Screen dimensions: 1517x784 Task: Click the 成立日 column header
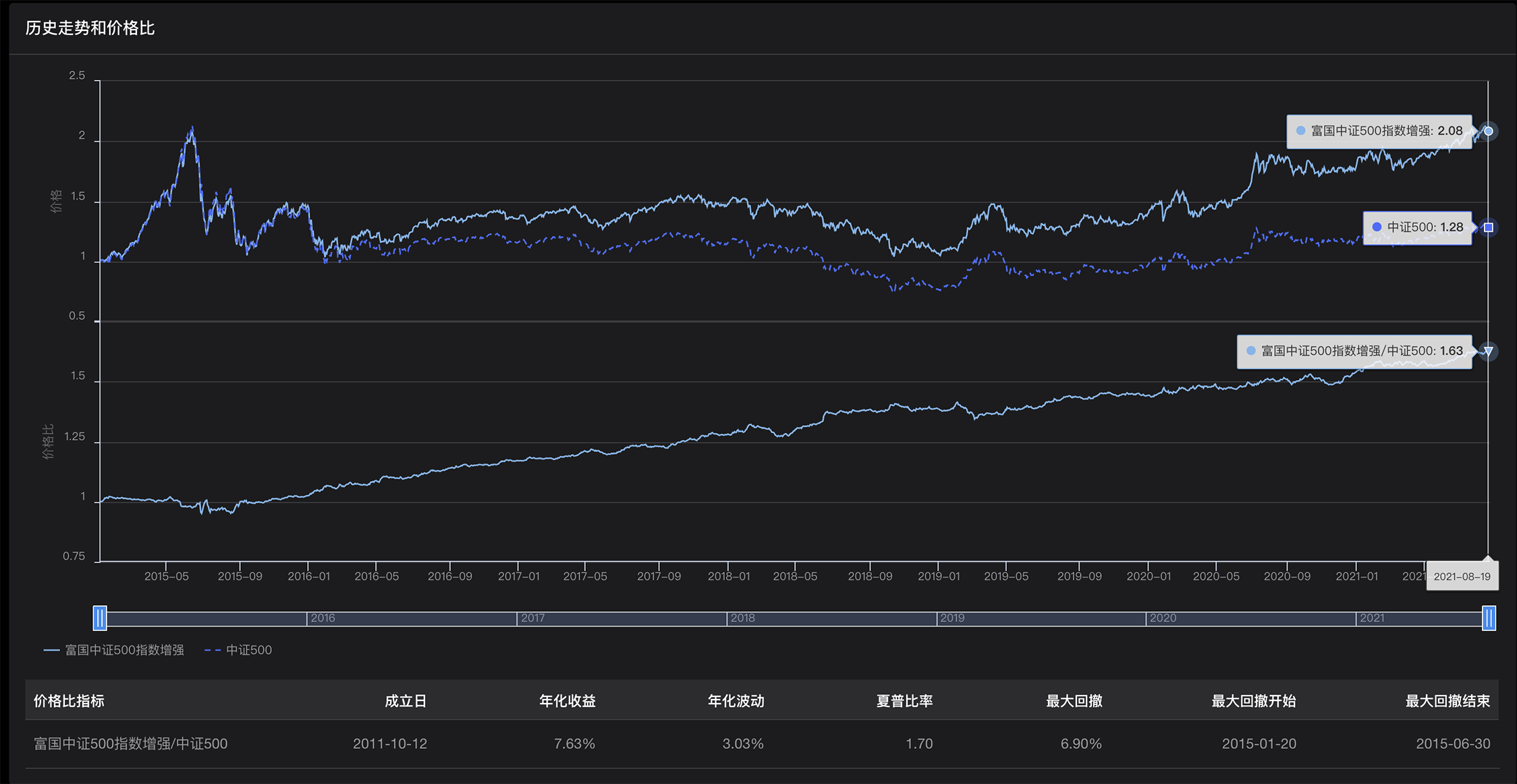point(405,701)
